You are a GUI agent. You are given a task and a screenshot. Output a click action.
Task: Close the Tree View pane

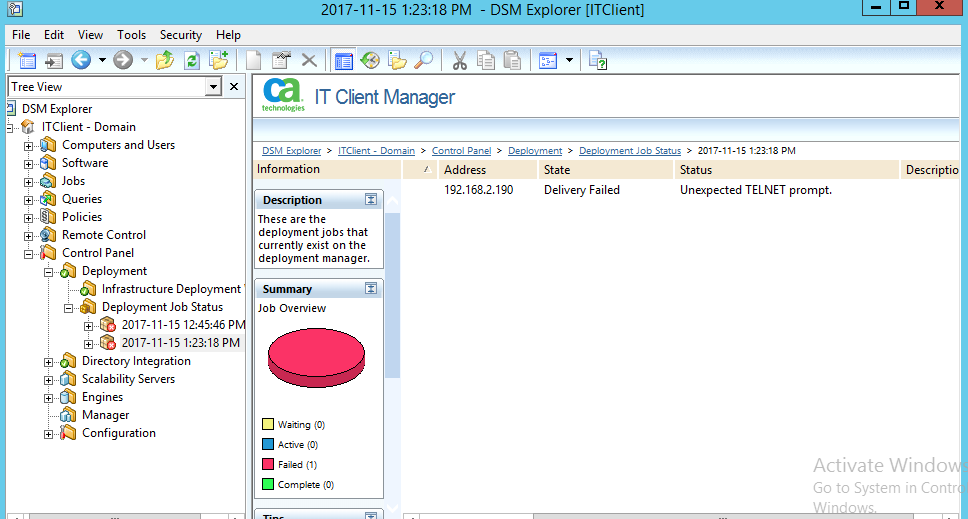coord(234,86)
